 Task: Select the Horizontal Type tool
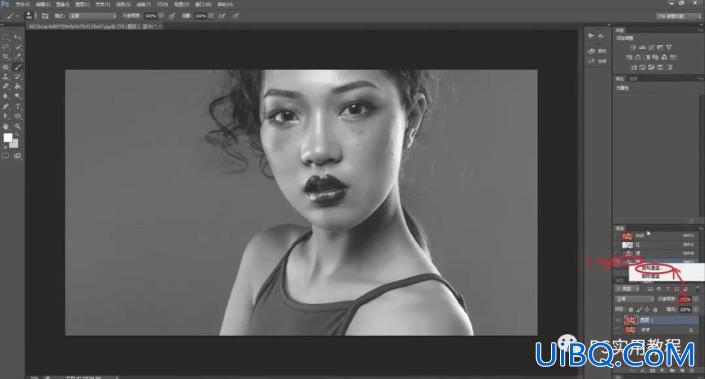(18, 106)
